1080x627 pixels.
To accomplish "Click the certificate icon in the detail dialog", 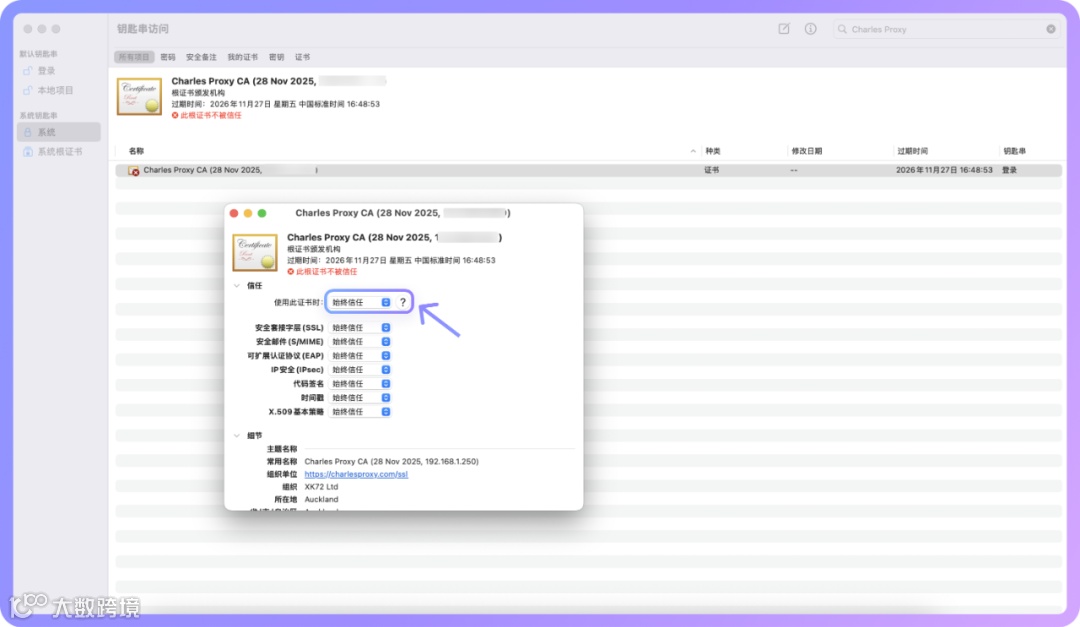I will [255, 252].
